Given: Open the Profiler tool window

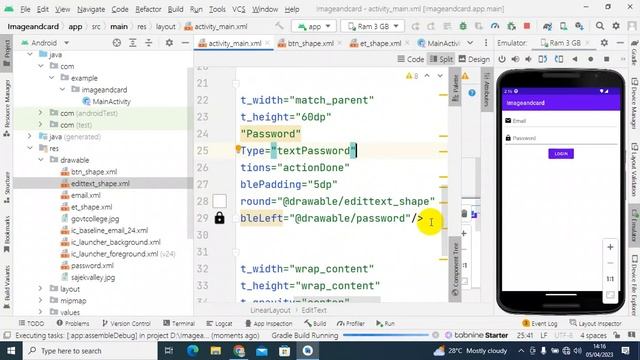Looking at the screenshot, I should point(351,323).
